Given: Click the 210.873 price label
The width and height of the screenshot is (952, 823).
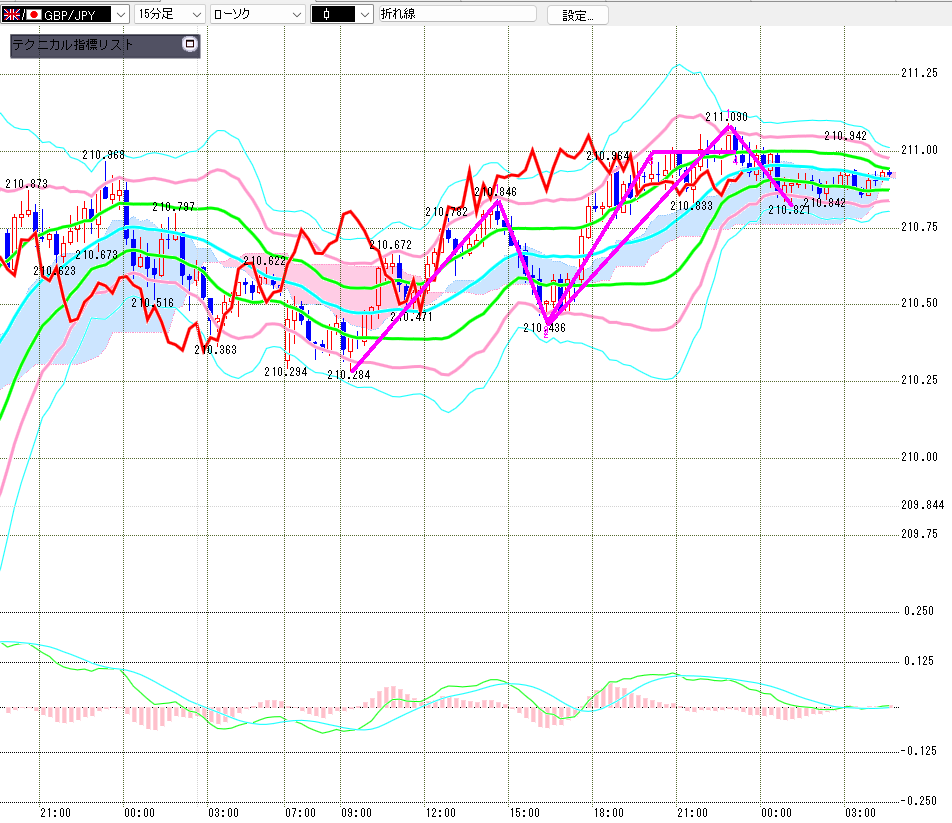Looking at the screenshot, I should click(x=26, y=183).
